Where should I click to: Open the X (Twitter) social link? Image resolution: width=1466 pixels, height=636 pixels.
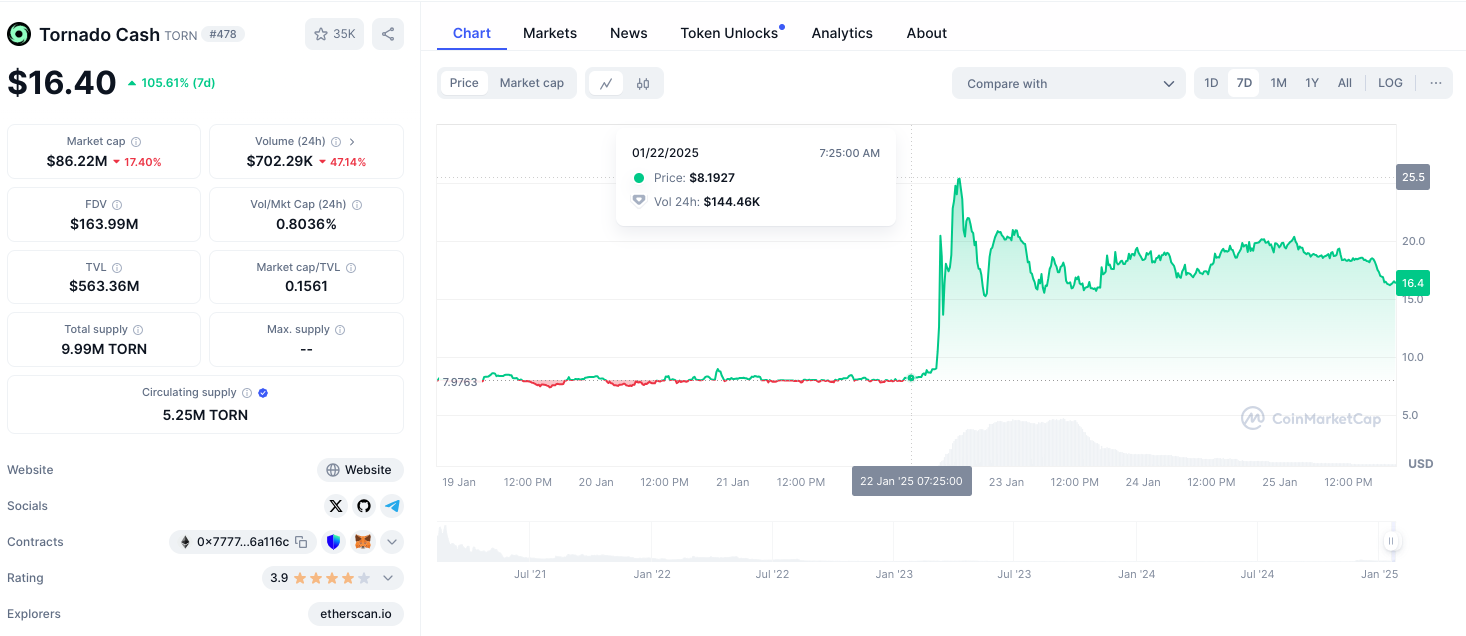[336, 506]
